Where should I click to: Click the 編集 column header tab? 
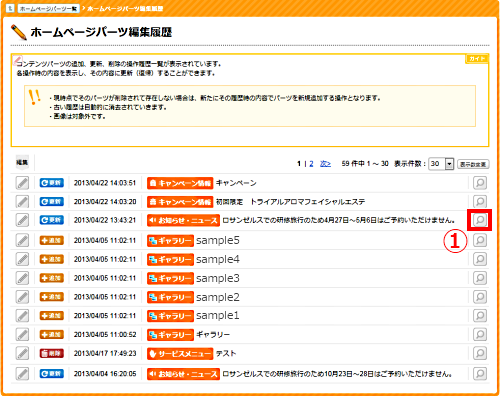point(22,162)
